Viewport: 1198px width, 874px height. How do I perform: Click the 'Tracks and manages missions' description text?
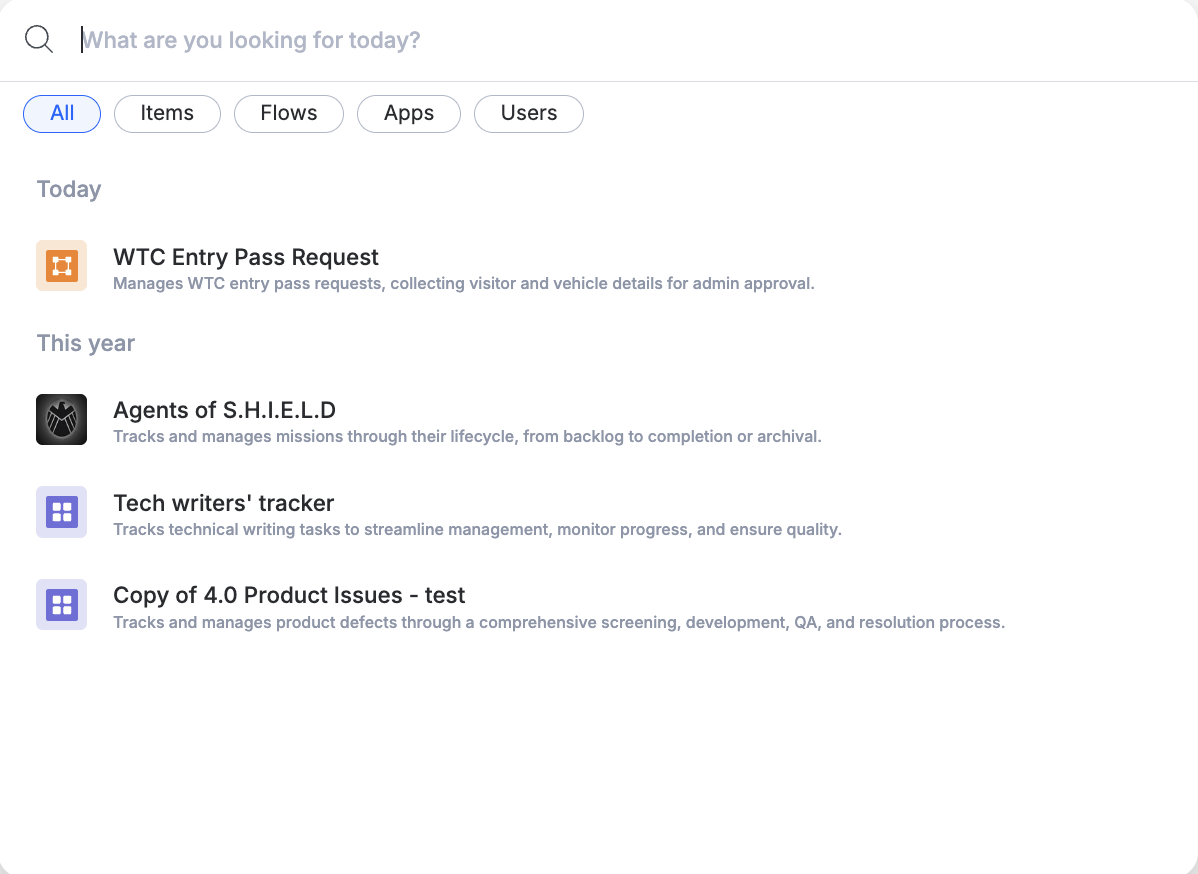[x=467, y=437]
